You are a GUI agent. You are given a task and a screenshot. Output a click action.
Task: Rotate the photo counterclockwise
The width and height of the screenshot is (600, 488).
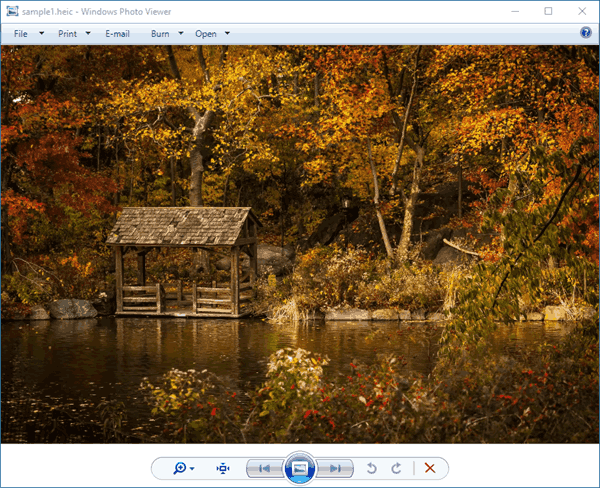[x=371, y=468]
